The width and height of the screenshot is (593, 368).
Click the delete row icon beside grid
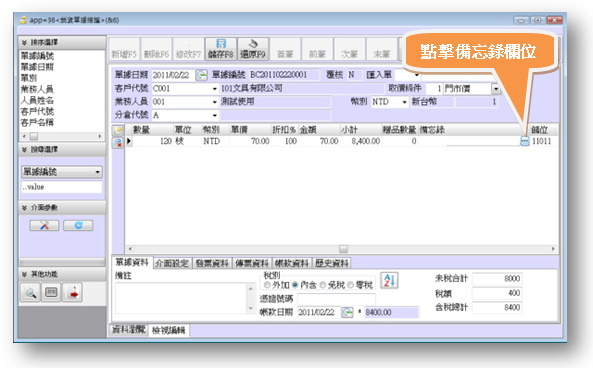(x=118, y=143)
